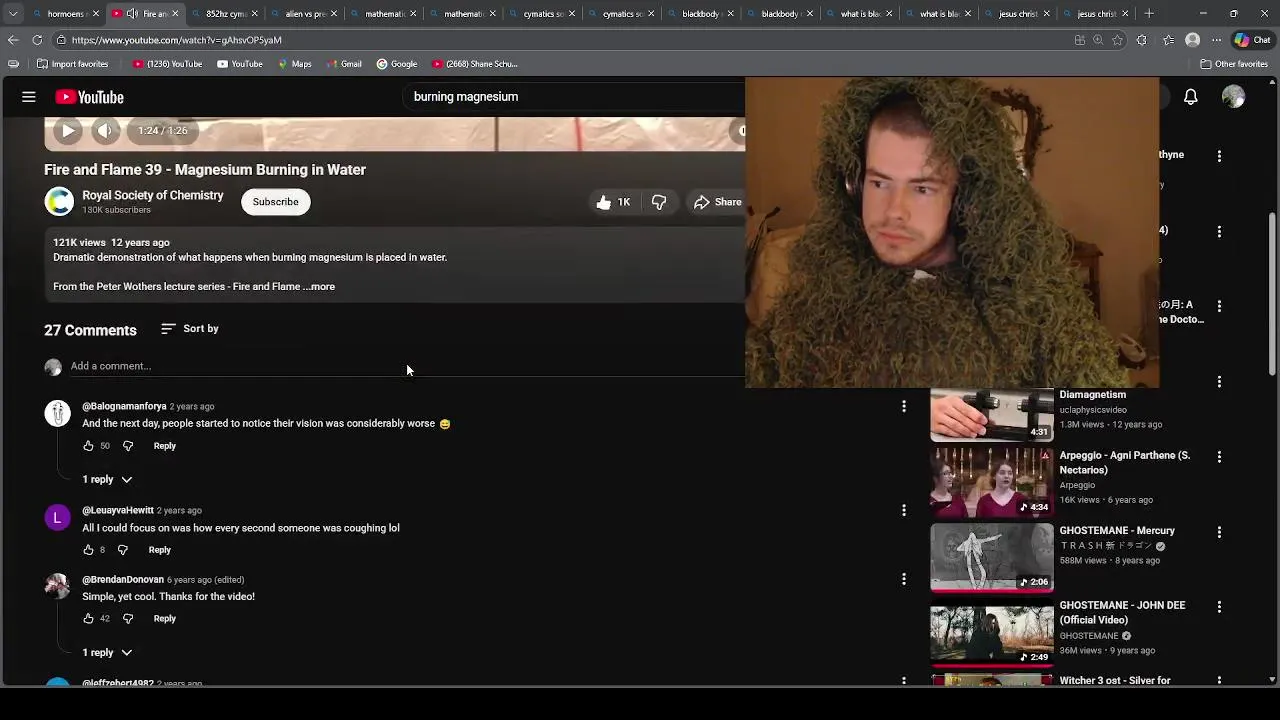Open the YouTube guide hamburger menu
1280x720 pixels.
pos(29,97)
